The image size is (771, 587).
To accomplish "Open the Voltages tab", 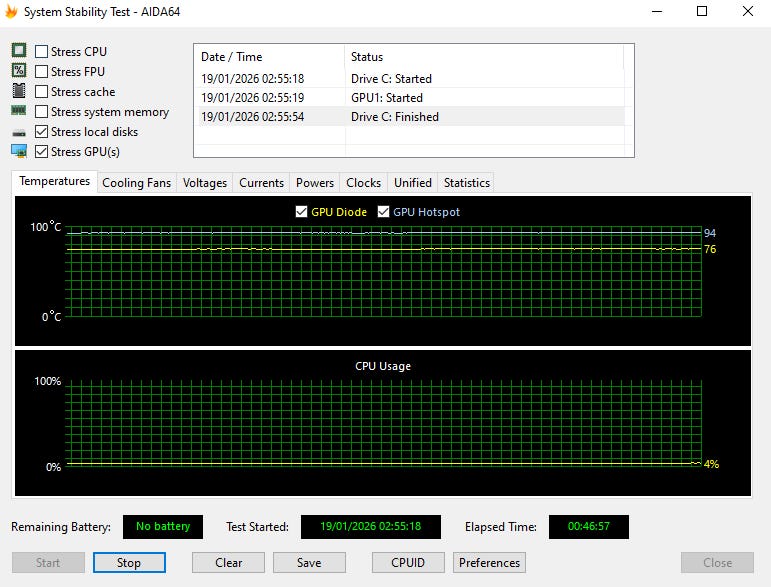I will tap(205, 183).
